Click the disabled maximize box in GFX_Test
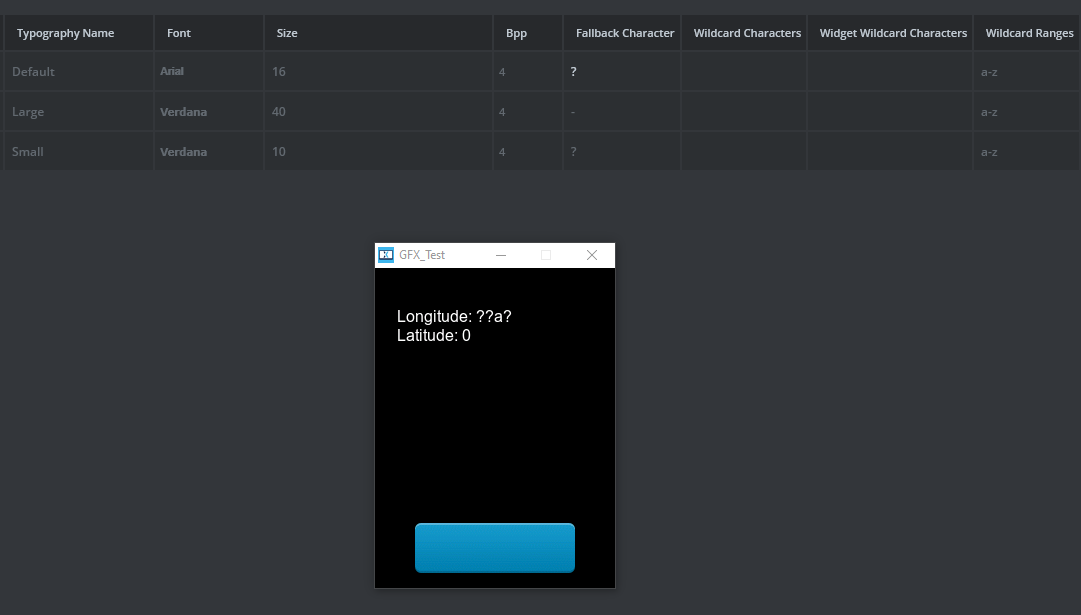 (x=546, y=255)
